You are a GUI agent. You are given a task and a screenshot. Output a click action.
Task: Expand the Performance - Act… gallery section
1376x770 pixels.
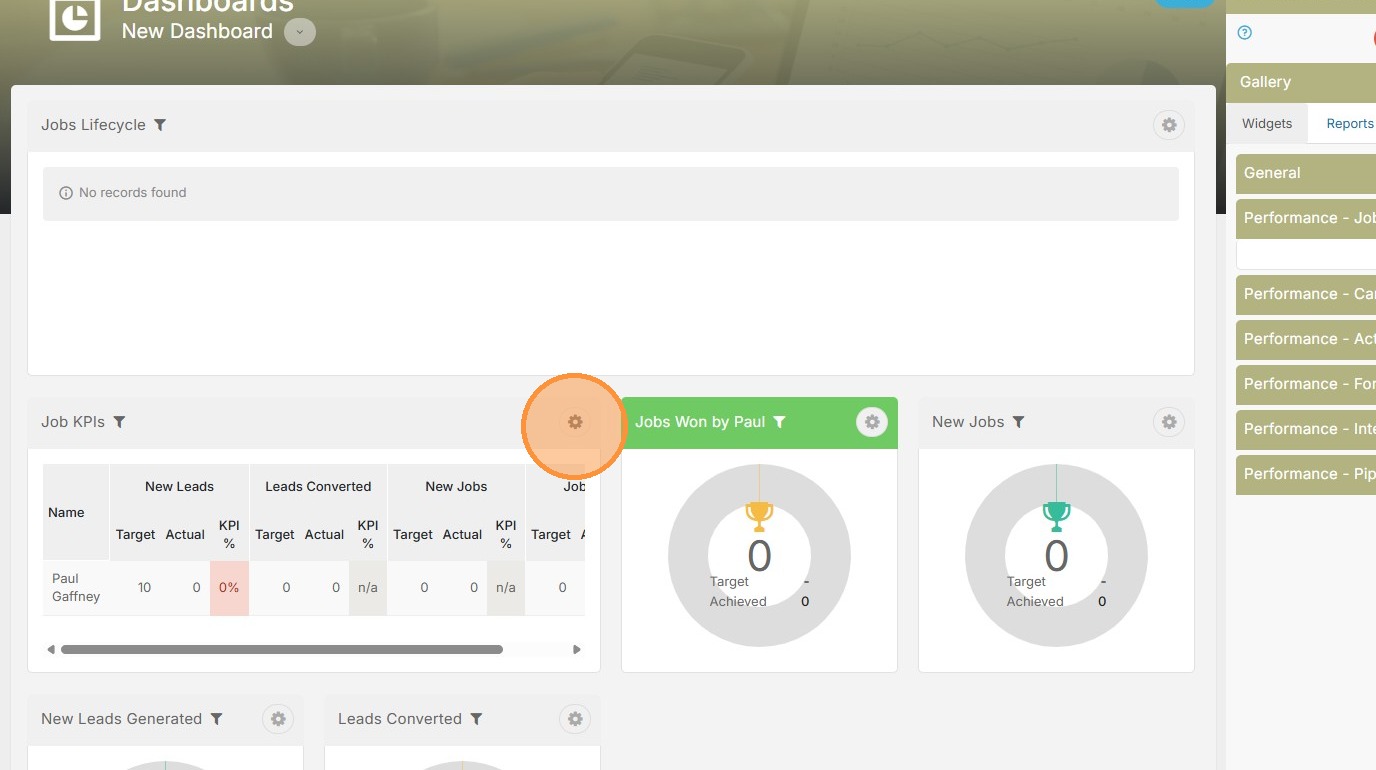coord(1306,339)
